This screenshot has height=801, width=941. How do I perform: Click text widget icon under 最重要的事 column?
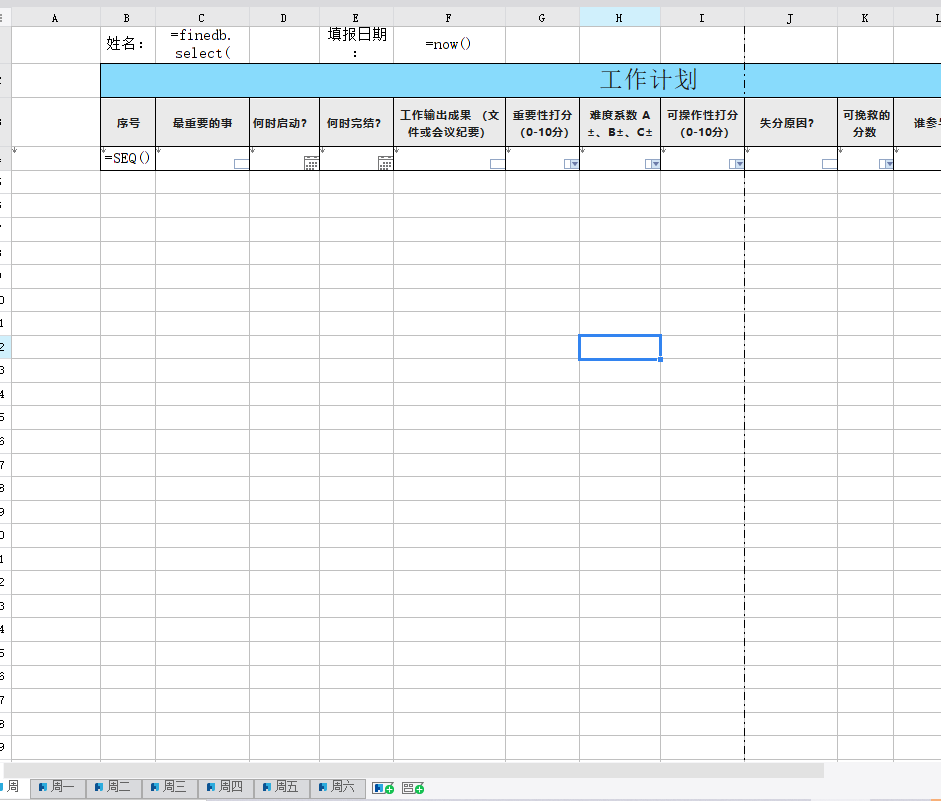coord(241,164)
